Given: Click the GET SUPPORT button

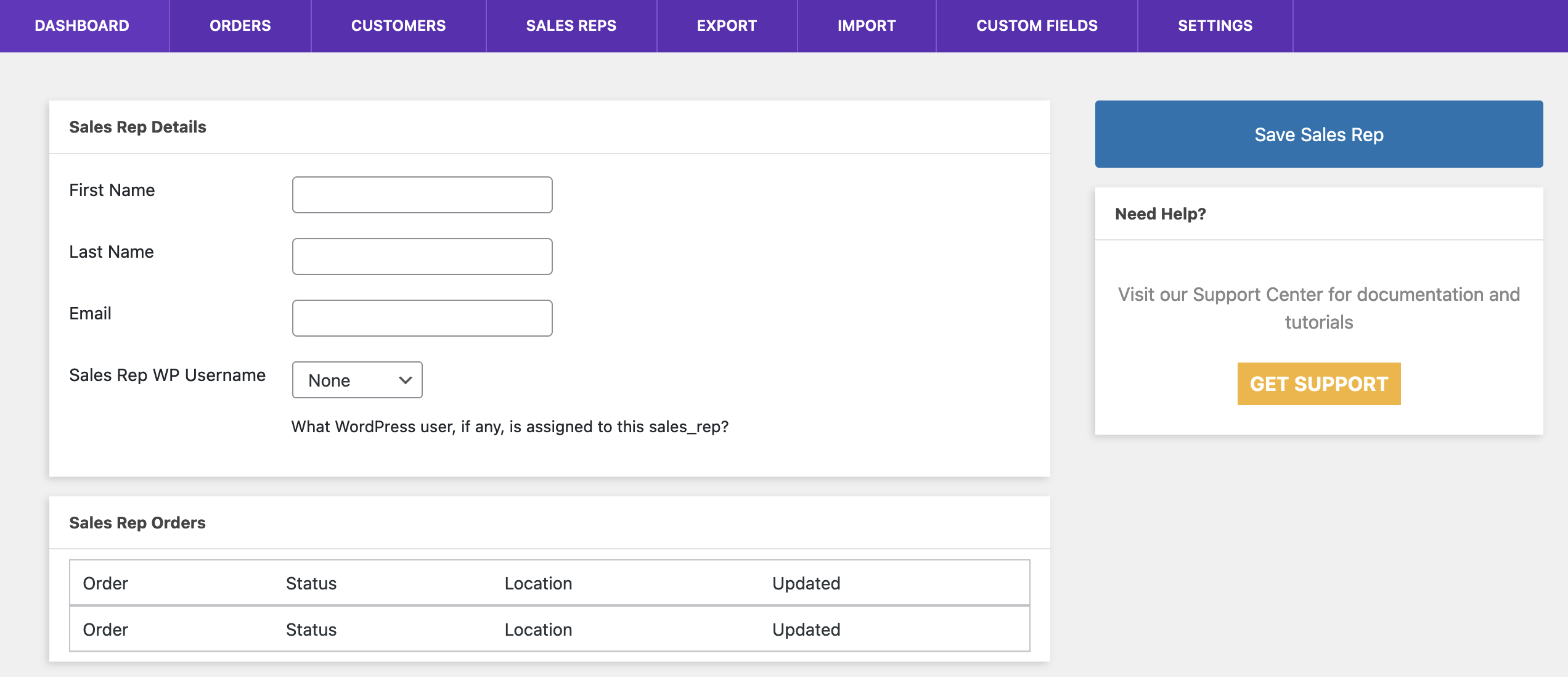Looking at the screenshot, I should 1318,383.
